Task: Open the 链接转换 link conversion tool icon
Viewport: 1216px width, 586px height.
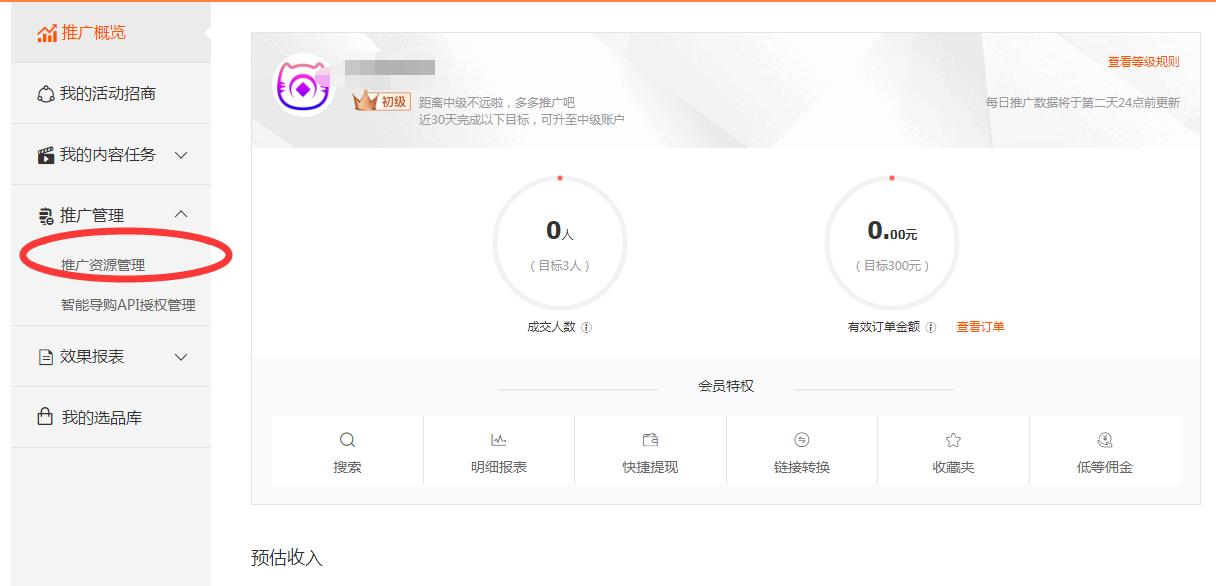Action: pos(802,438)
